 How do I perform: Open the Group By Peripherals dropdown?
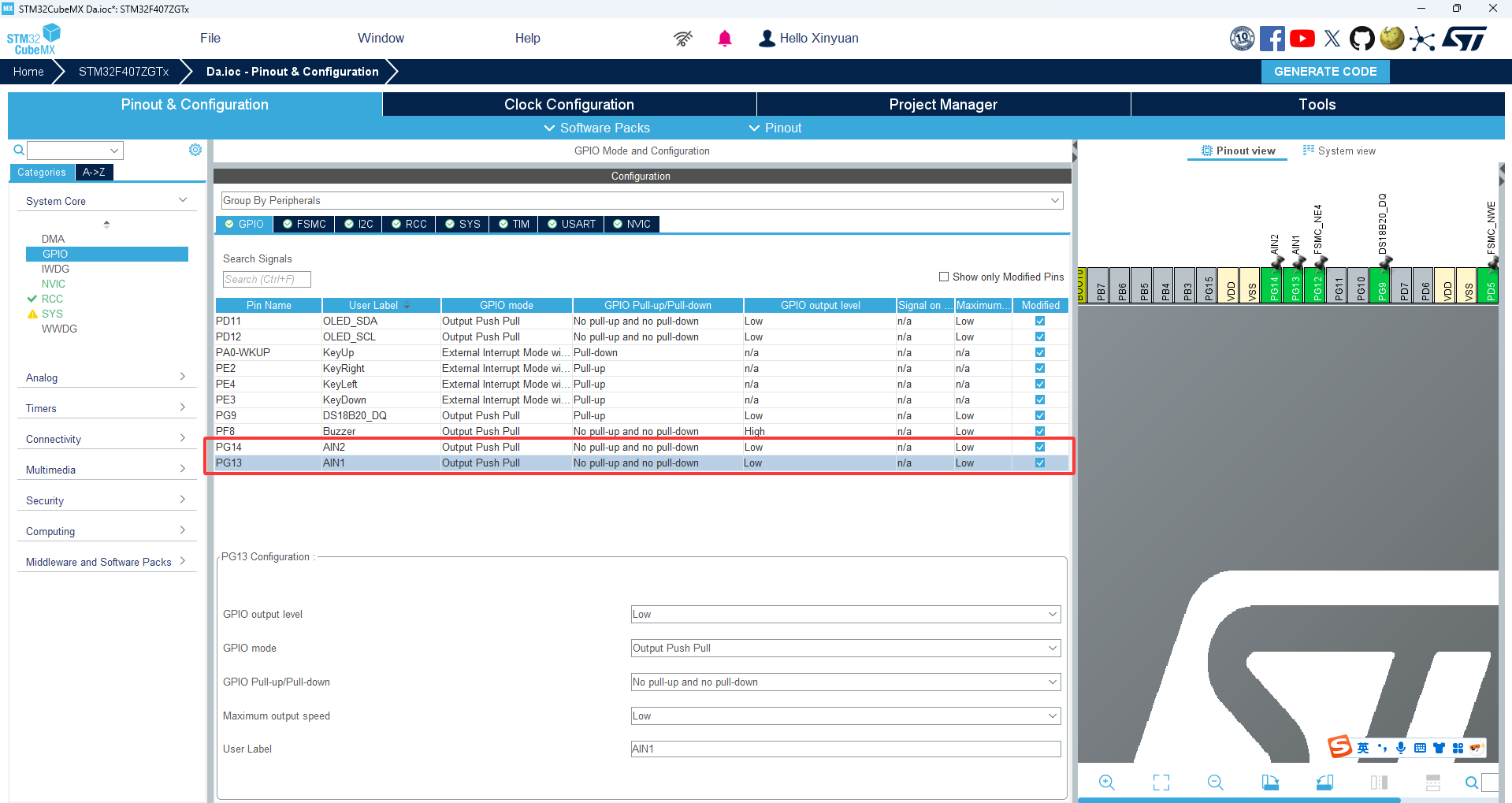coord(642,200)
